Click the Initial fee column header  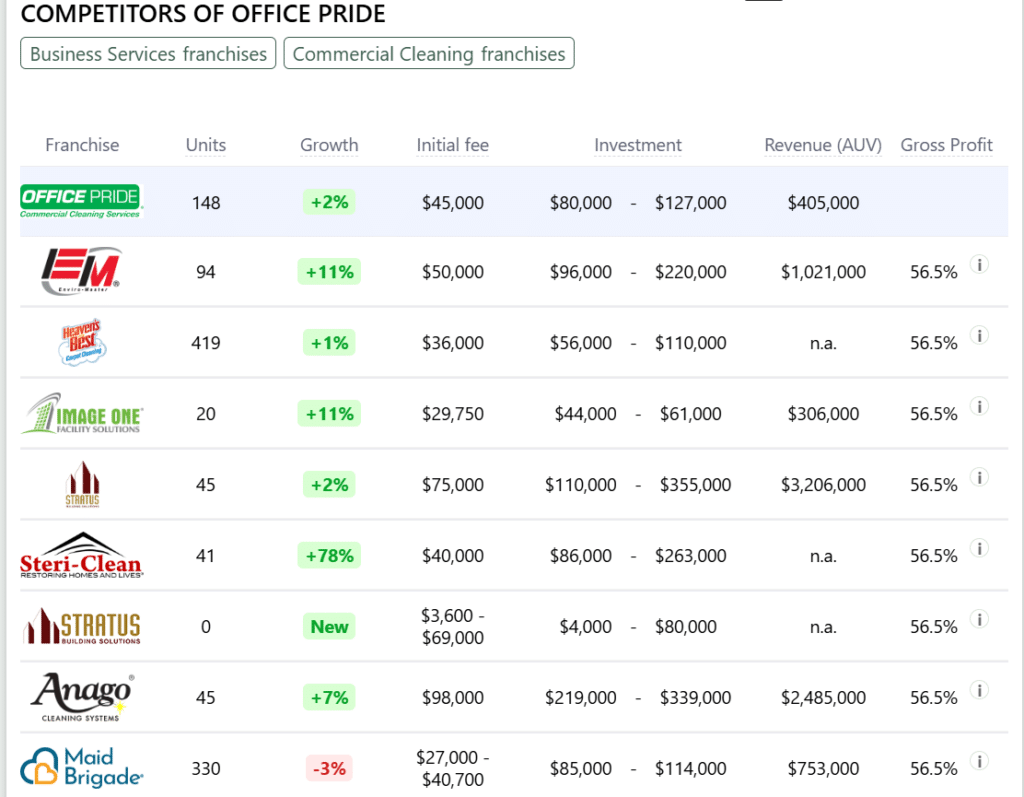(453, 145)
